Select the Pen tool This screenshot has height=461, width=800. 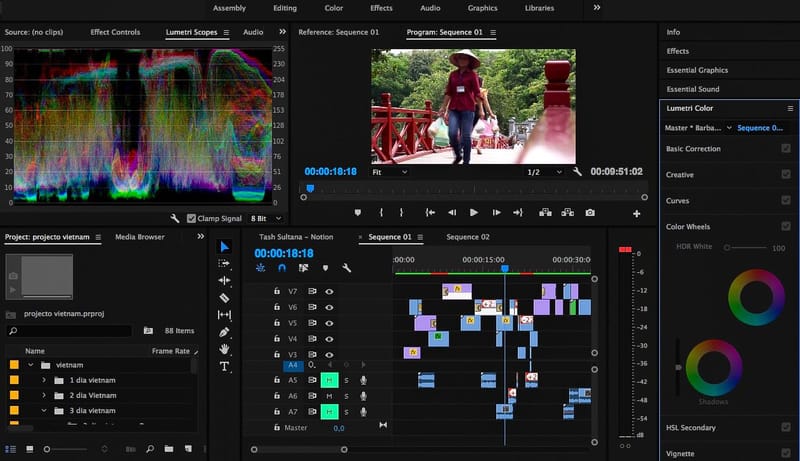224,332
